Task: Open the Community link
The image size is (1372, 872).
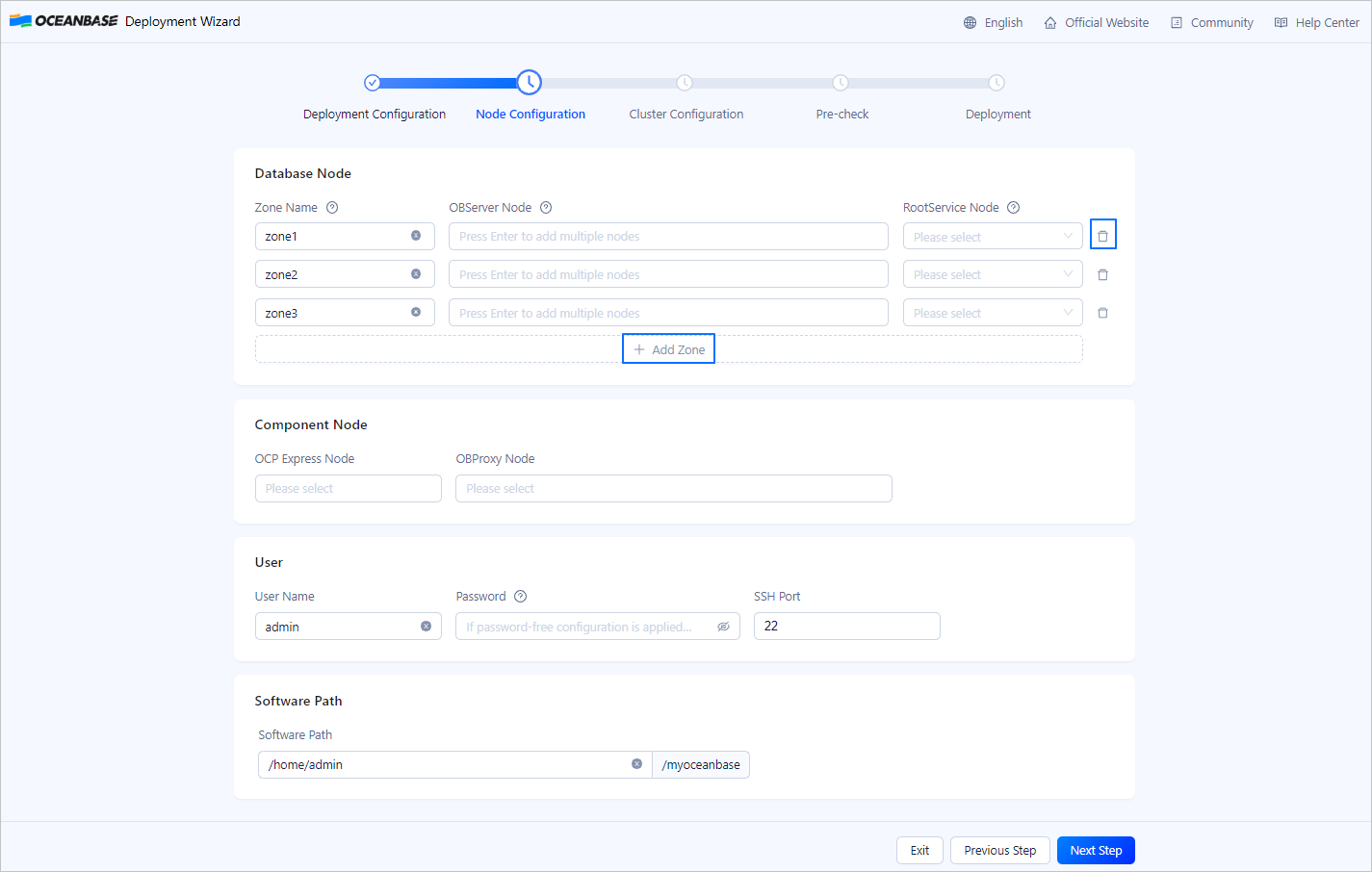Action: 1222,22
